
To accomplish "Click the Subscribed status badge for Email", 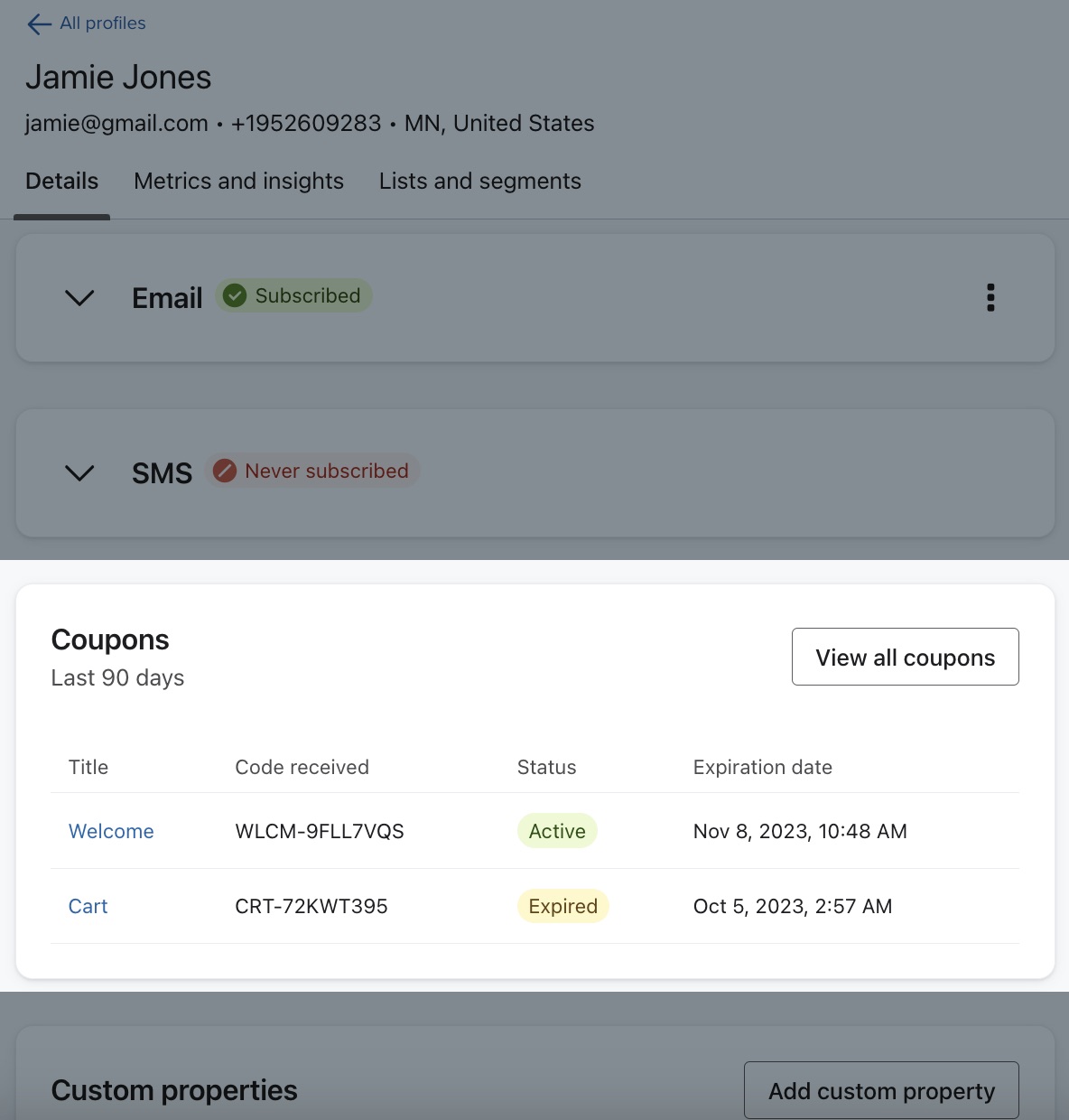I will [293, 295].
